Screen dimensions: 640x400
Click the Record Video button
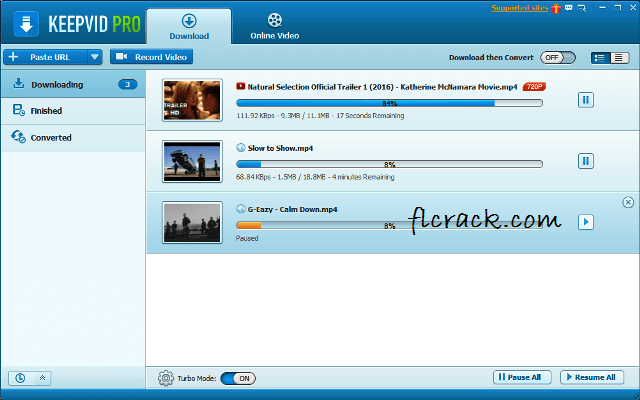pos(151,57)
